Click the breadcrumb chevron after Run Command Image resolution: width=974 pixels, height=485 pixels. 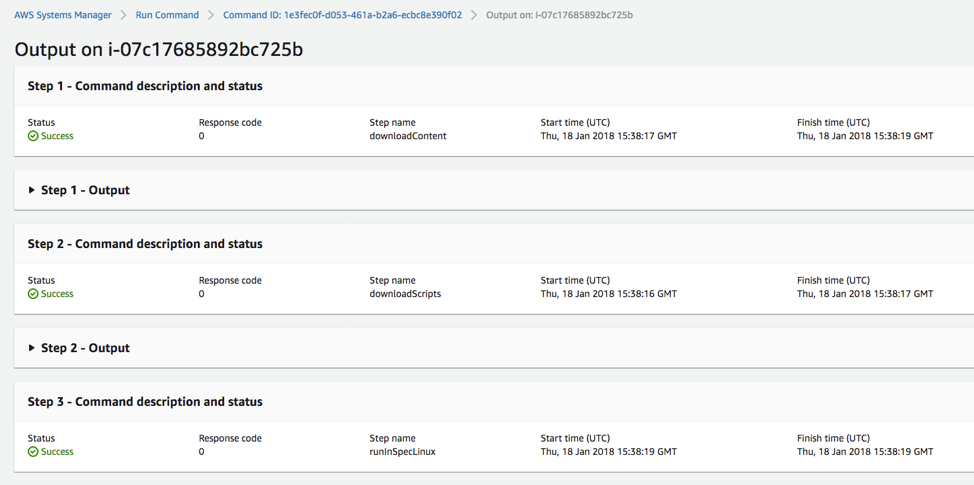coord(211,15)
